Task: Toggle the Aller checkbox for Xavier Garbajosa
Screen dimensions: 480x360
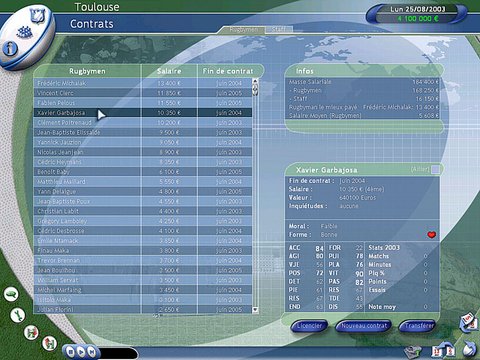Action: coord(435,170)
